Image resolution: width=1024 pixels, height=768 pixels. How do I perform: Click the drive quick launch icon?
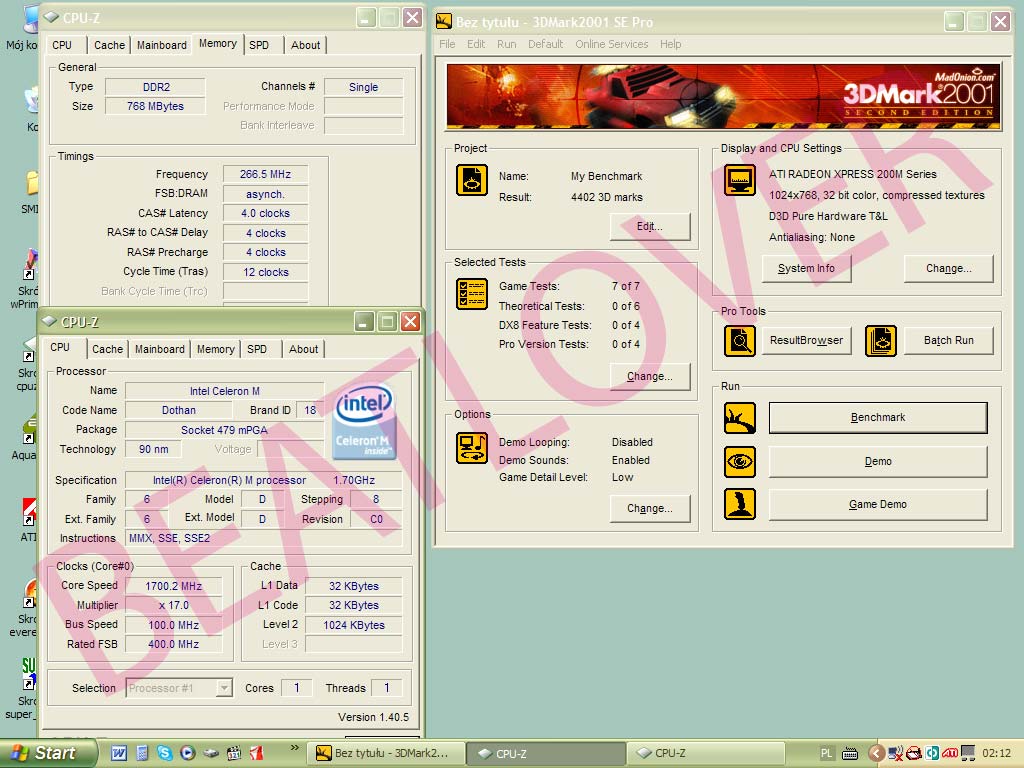[x=210, y=753]
